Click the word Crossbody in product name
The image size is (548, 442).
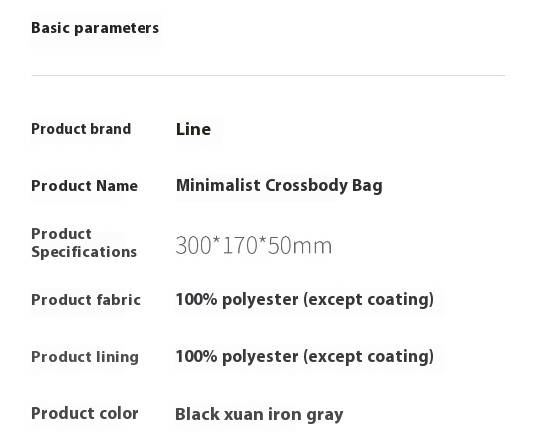(x=306, y=186)
